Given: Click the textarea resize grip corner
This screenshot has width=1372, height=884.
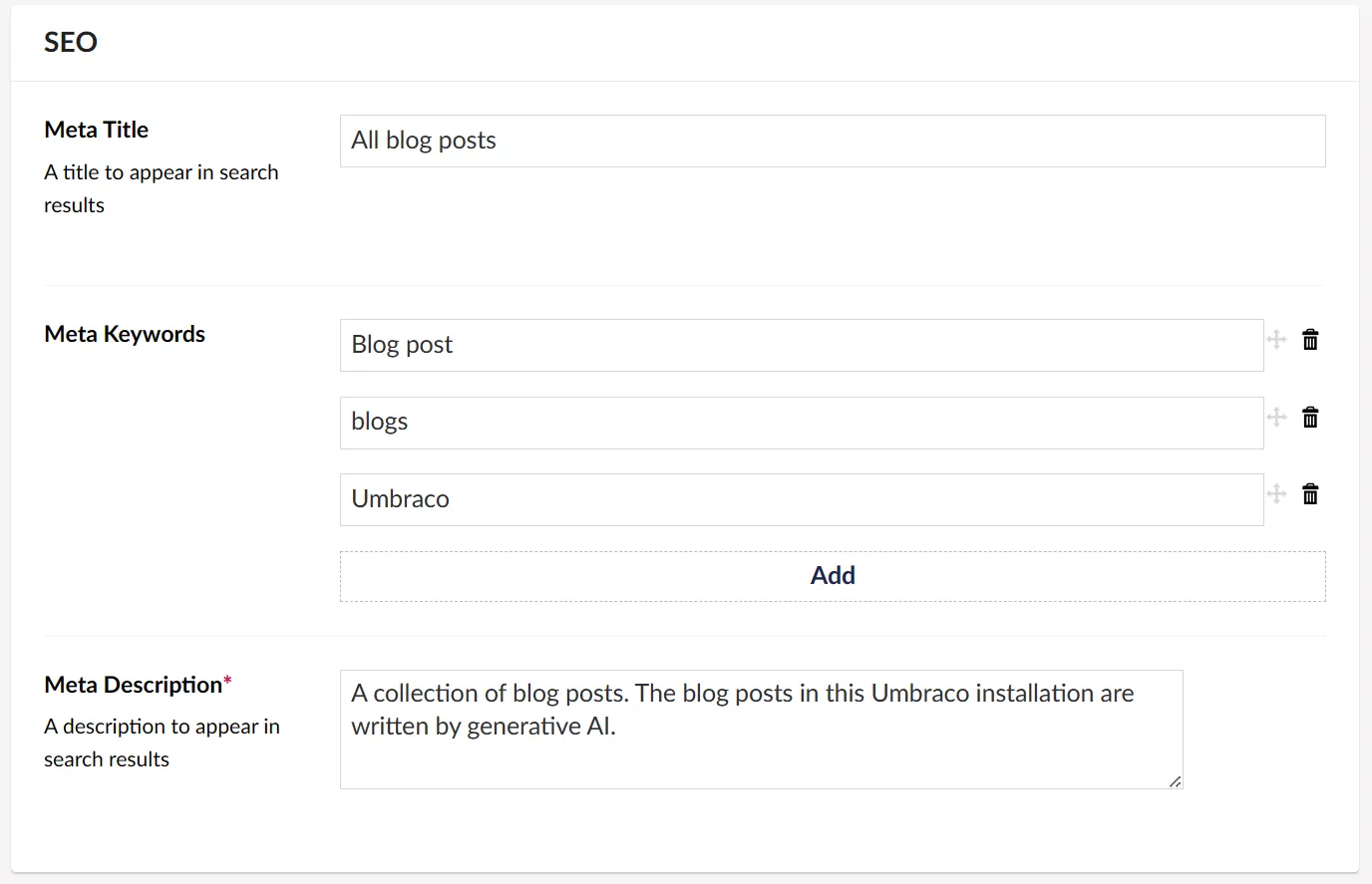Looking at the screenshot, I should point(1176,781).
